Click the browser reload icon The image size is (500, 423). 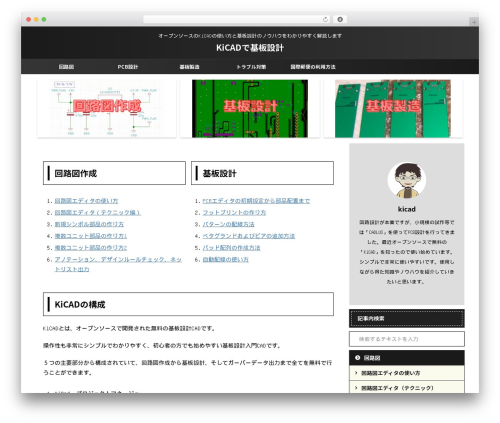pyautogui.click(x=325, y=19)
